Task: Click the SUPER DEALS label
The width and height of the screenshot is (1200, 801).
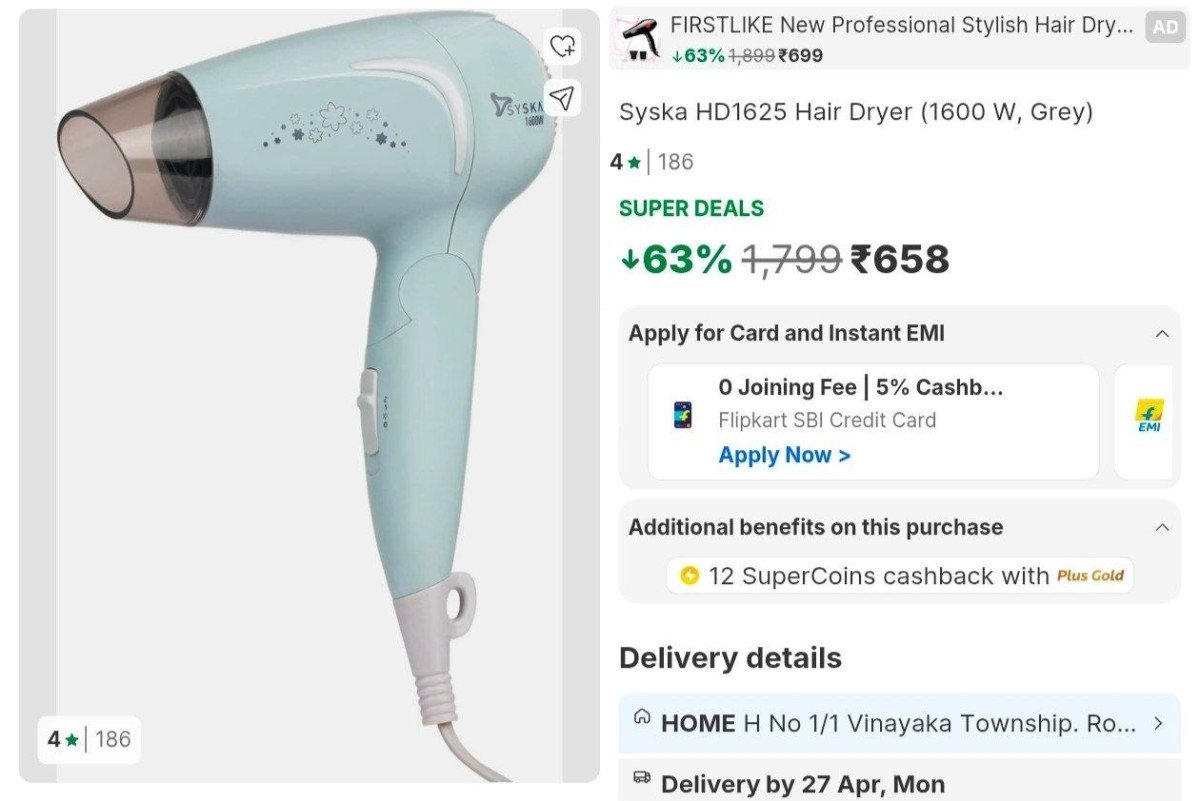Action: click(x=691, y=208)
